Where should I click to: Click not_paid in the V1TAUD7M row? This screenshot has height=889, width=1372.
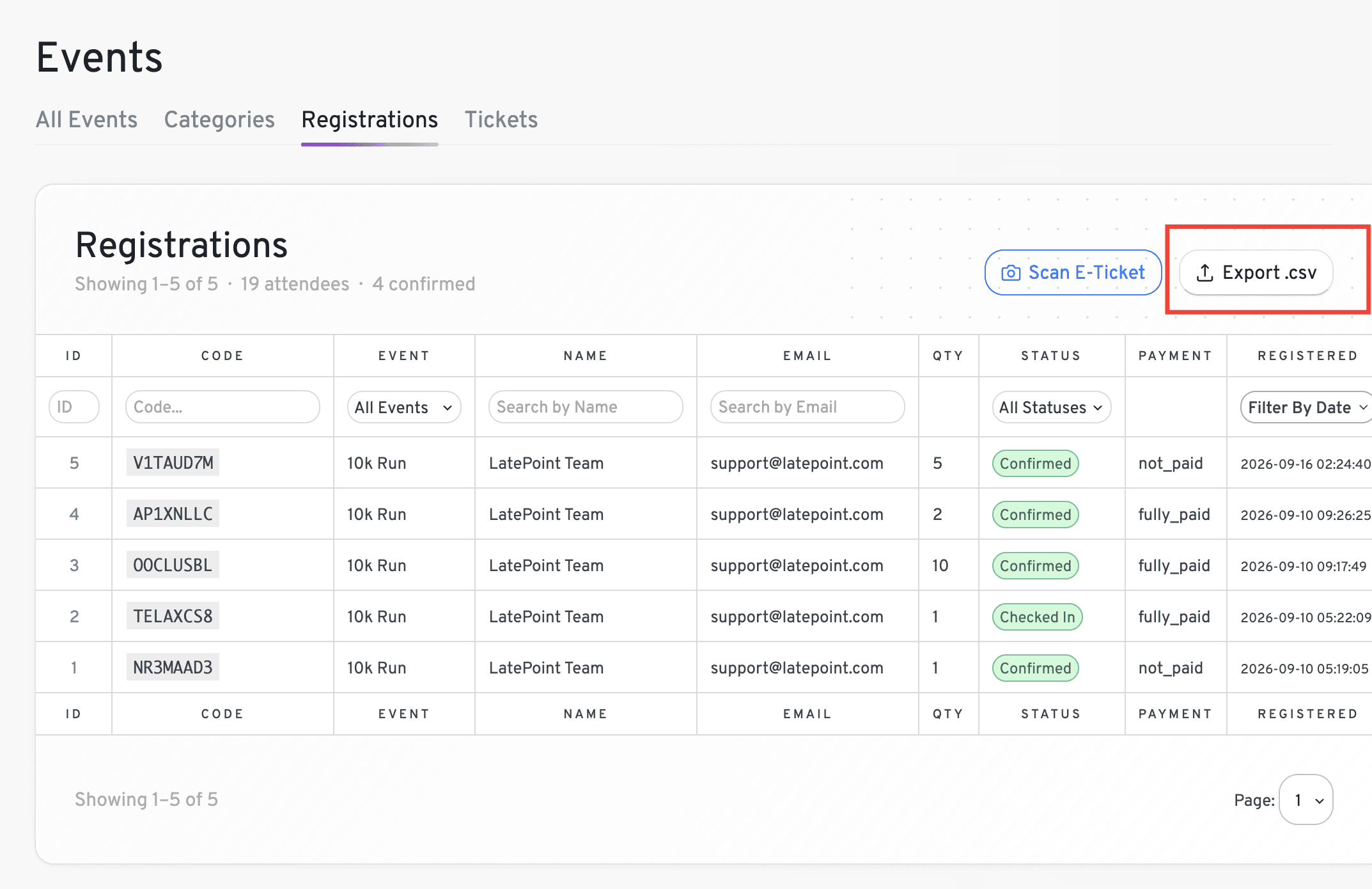point(1171,463)
